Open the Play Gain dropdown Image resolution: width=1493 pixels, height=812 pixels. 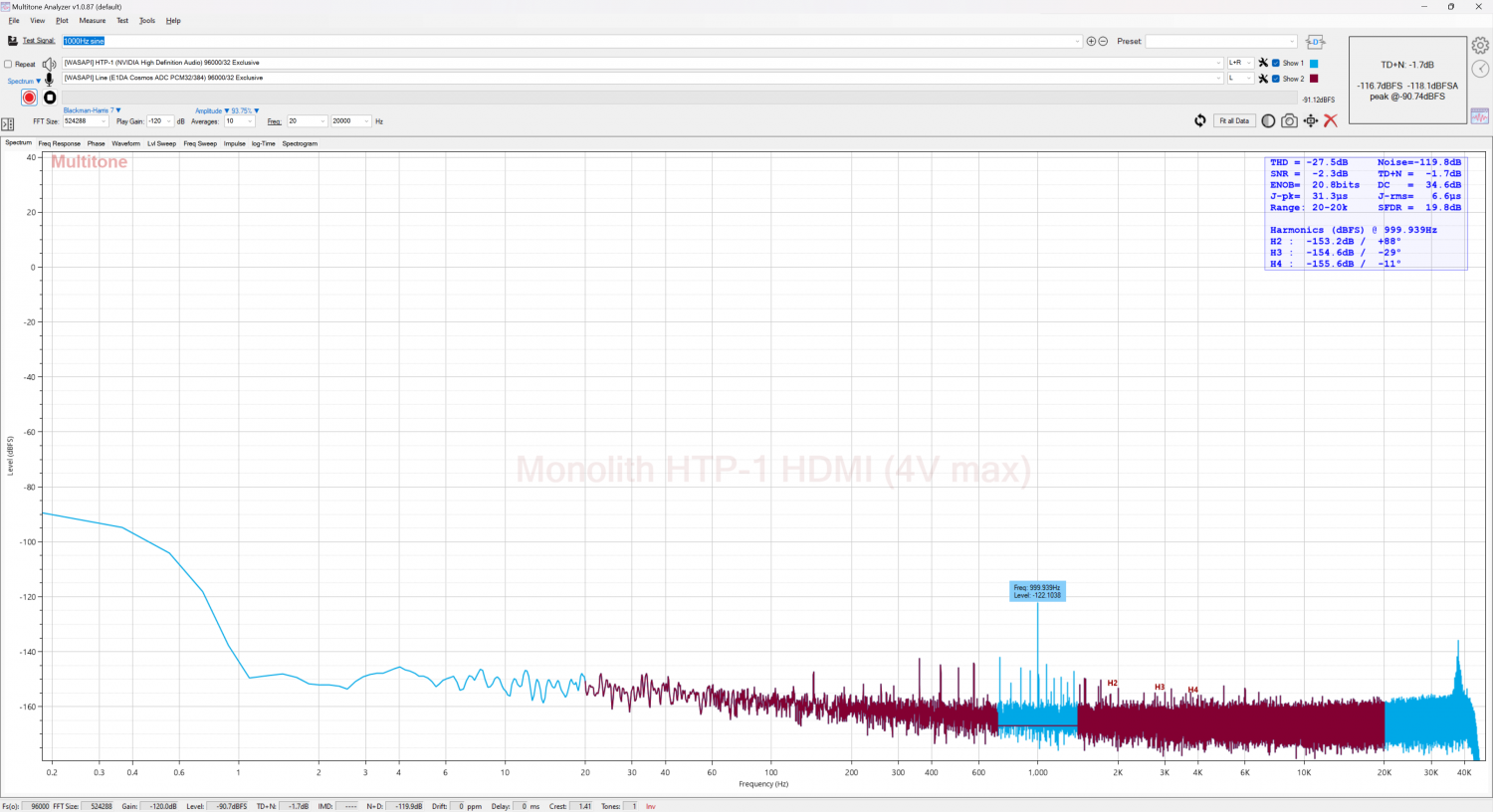point(170,121)
